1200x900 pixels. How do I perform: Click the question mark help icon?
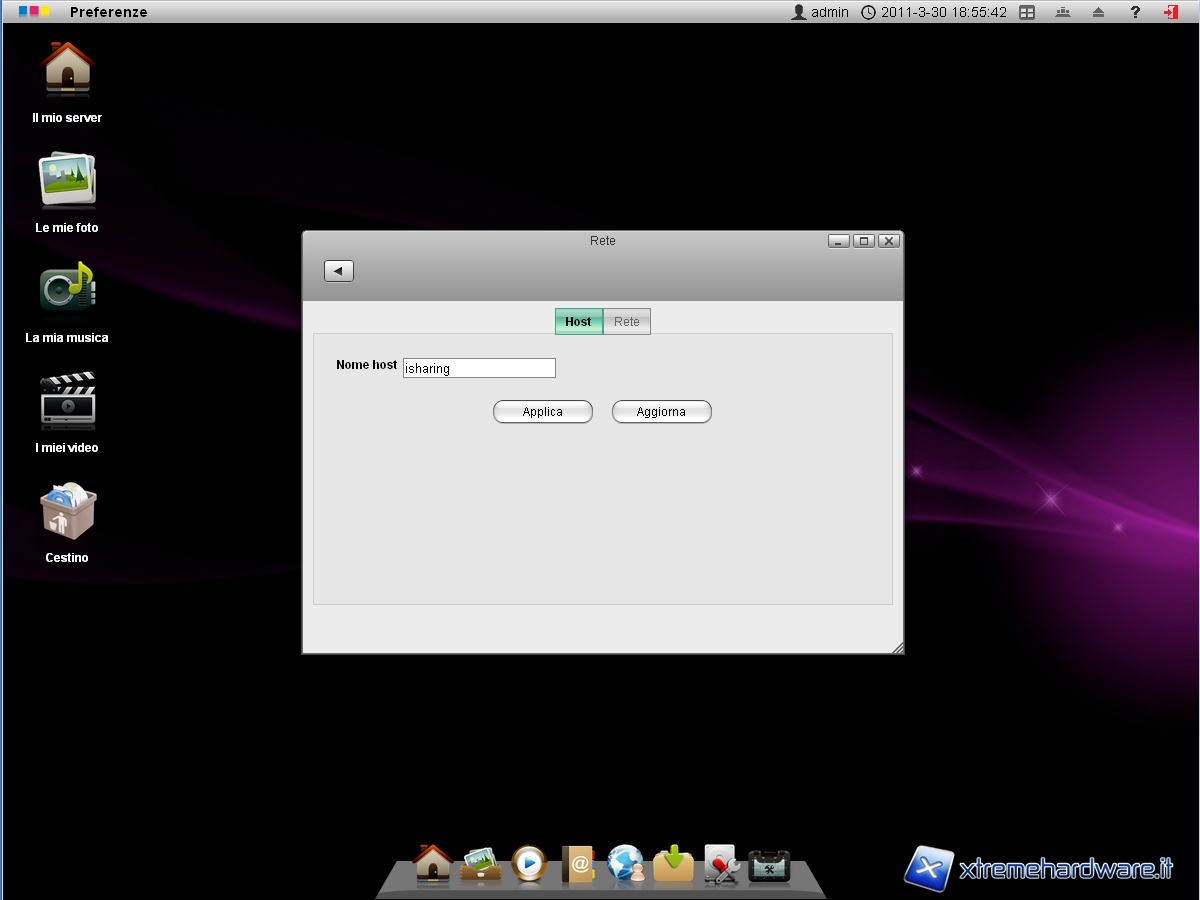point(1135,12)
